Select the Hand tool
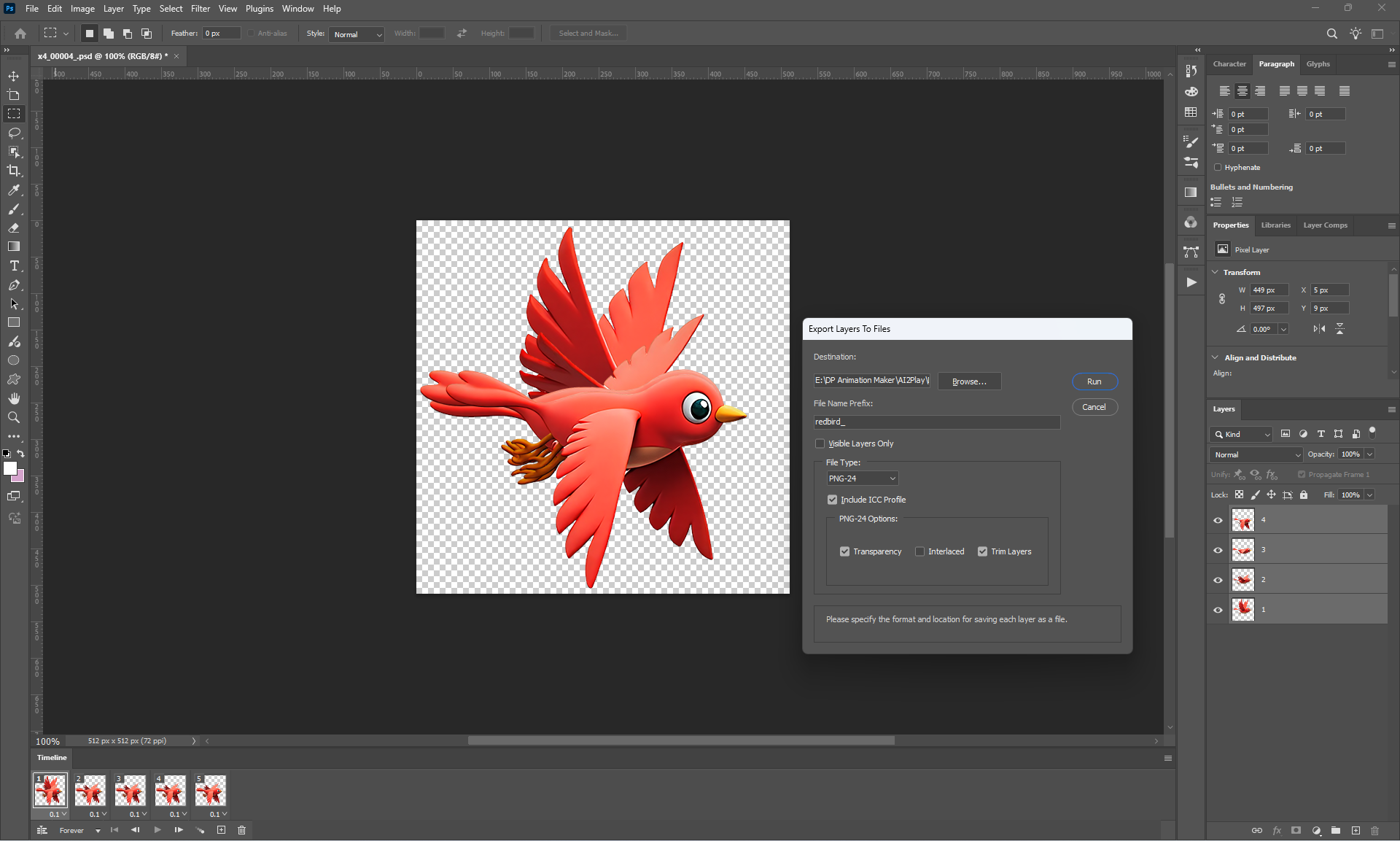This screenshot has width=1400, height=841. (x=14, y=398)
